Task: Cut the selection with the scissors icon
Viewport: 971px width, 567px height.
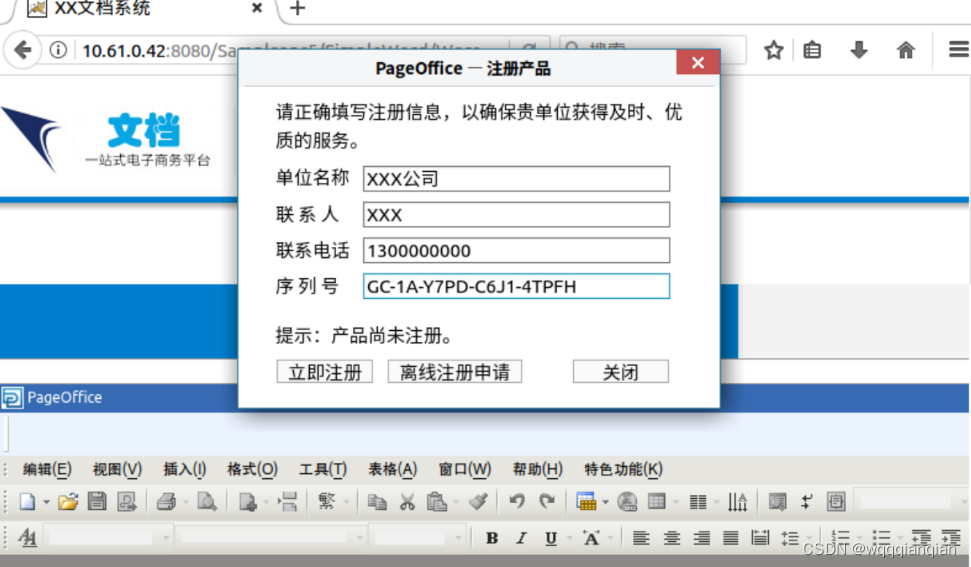Action: click(407, 501)
